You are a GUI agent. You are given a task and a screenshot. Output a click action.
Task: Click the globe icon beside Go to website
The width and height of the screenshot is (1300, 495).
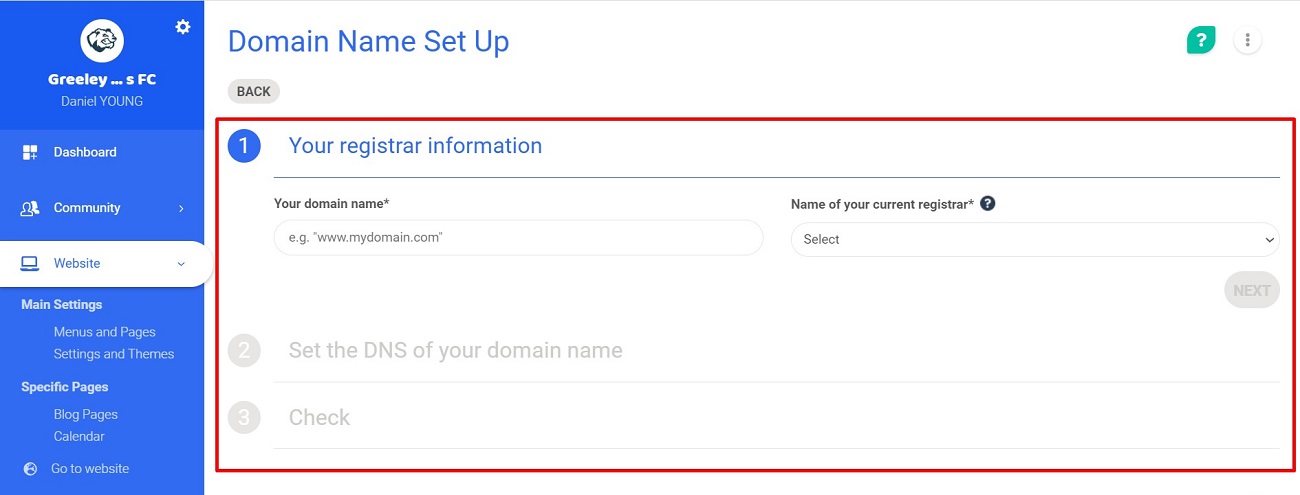point(30,469)
